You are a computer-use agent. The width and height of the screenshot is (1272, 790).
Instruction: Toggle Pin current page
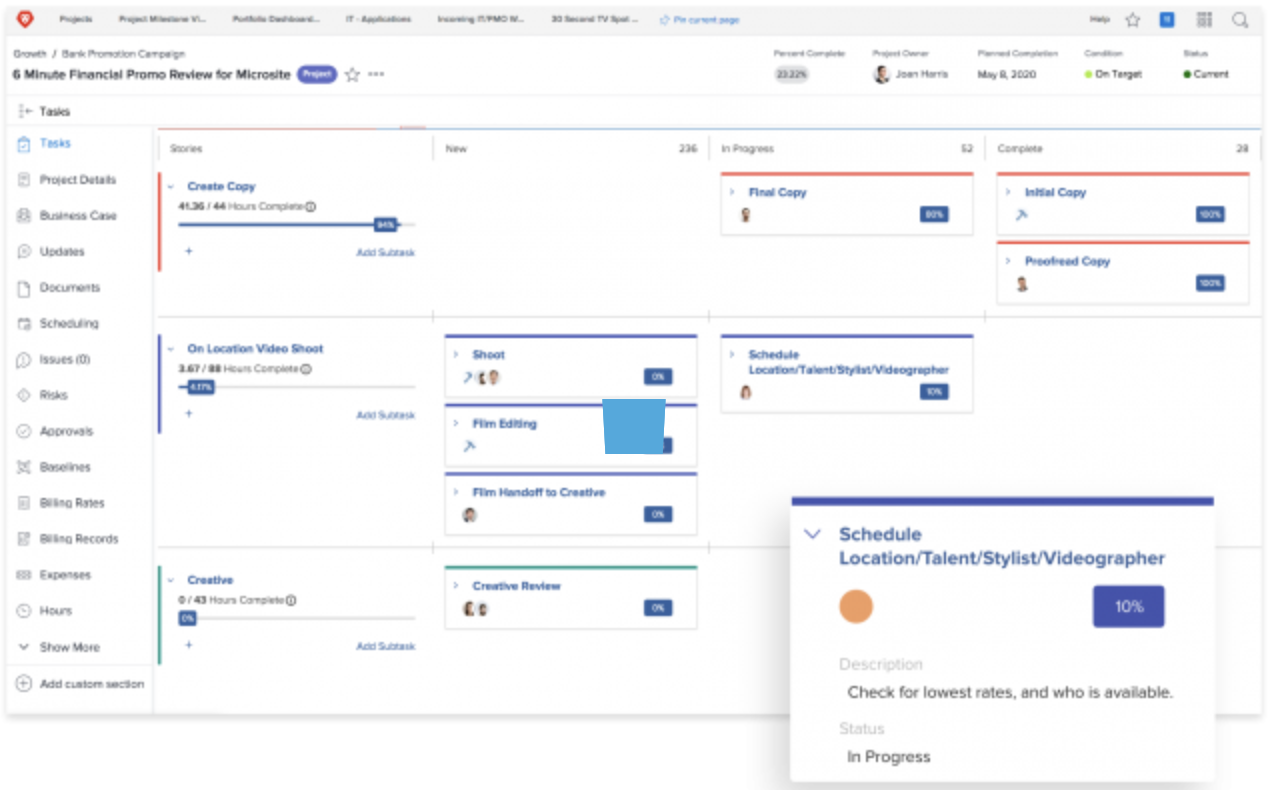[698, 19]
